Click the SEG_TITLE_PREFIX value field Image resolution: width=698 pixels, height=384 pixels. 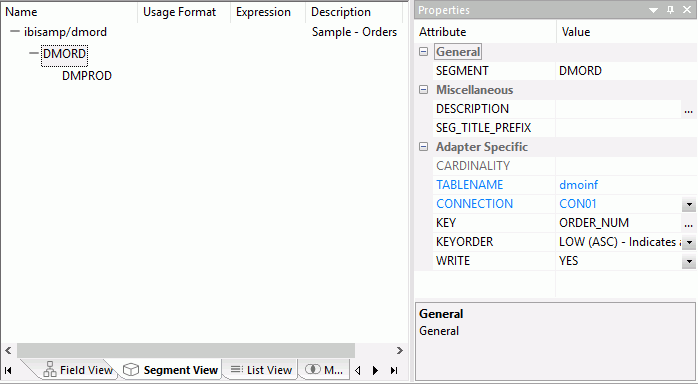[x=625, y=128]
